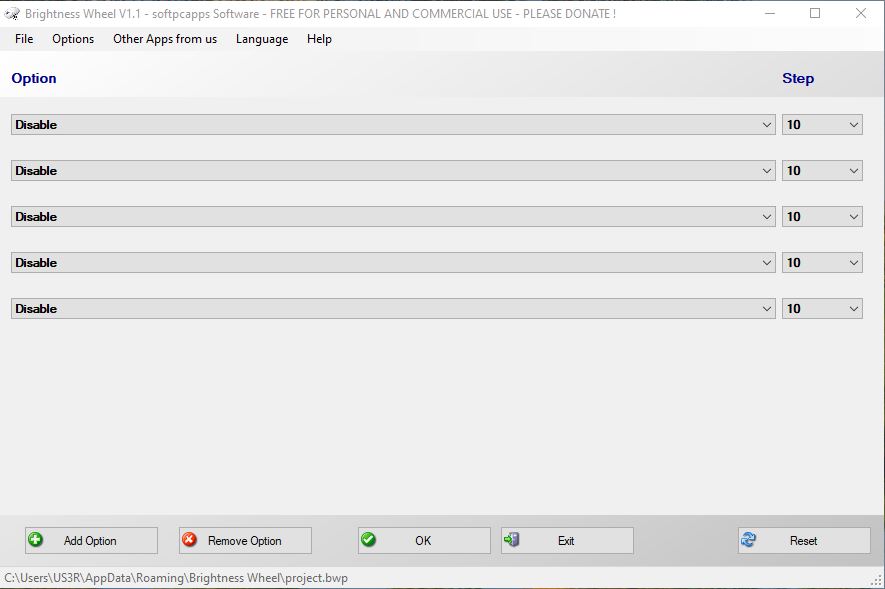This screenshot has height=589, width=885.
Task: Expand the third Disable option dropdown
Action: pyautogui.click(x=767, y=217)
